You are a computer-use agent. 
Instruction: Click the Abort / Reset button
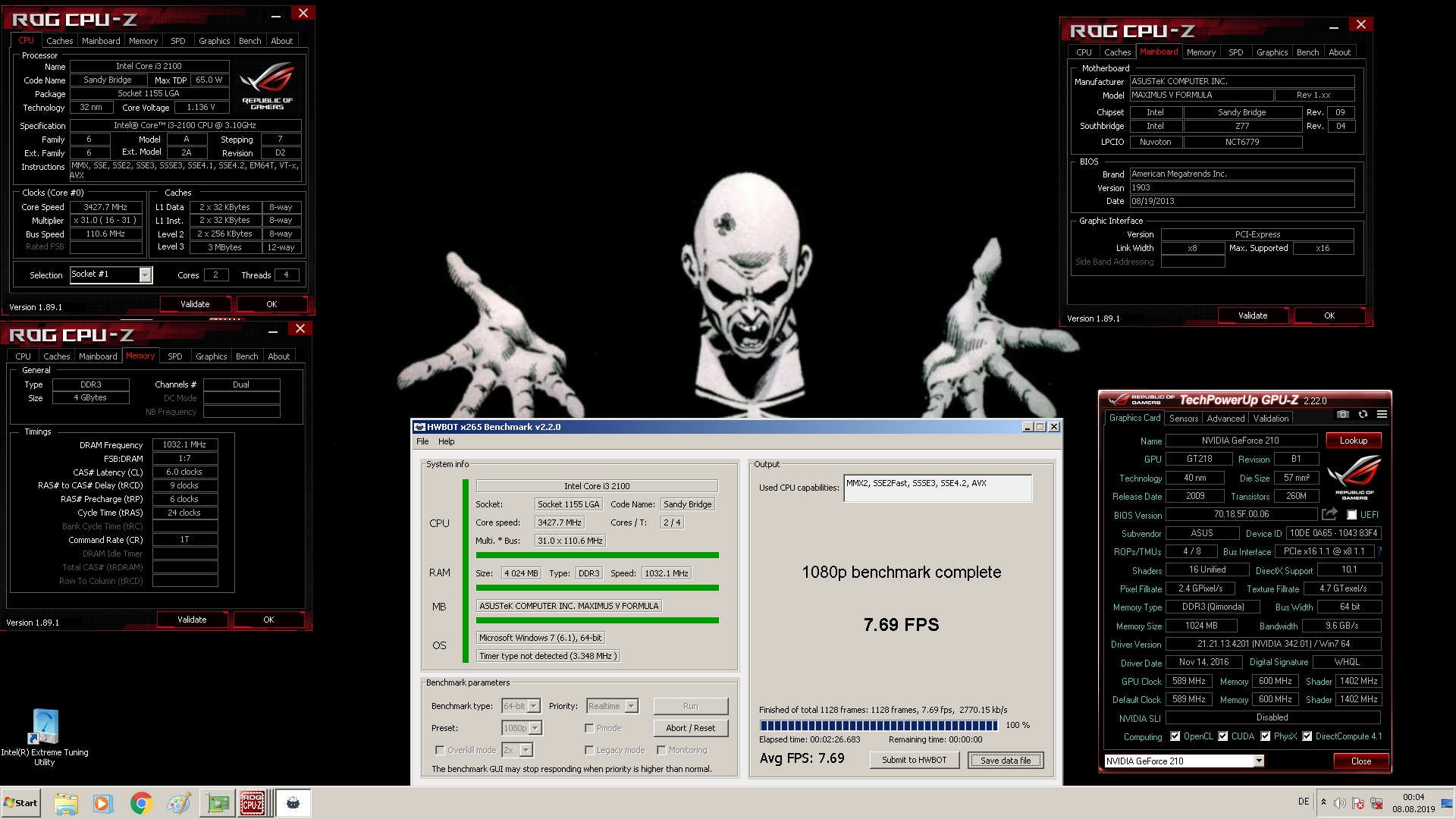690,728
